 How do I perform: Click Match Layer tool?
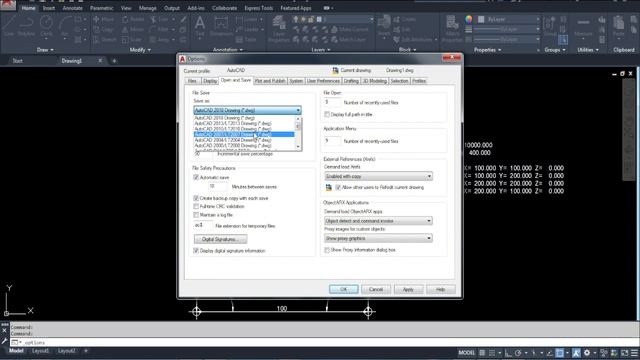(349, 40)
